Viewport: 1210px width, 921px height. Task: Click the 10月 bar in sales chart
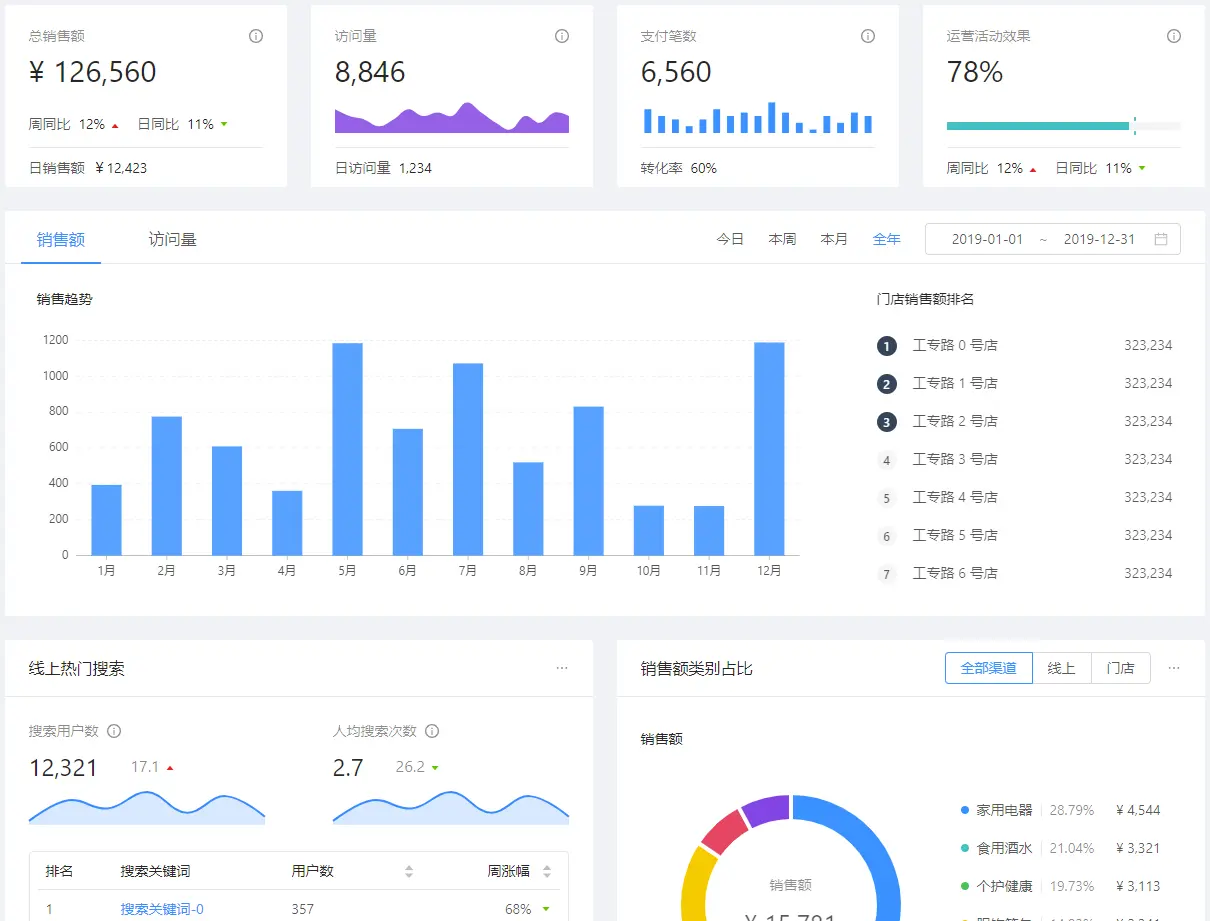click(x=649, y=530)
